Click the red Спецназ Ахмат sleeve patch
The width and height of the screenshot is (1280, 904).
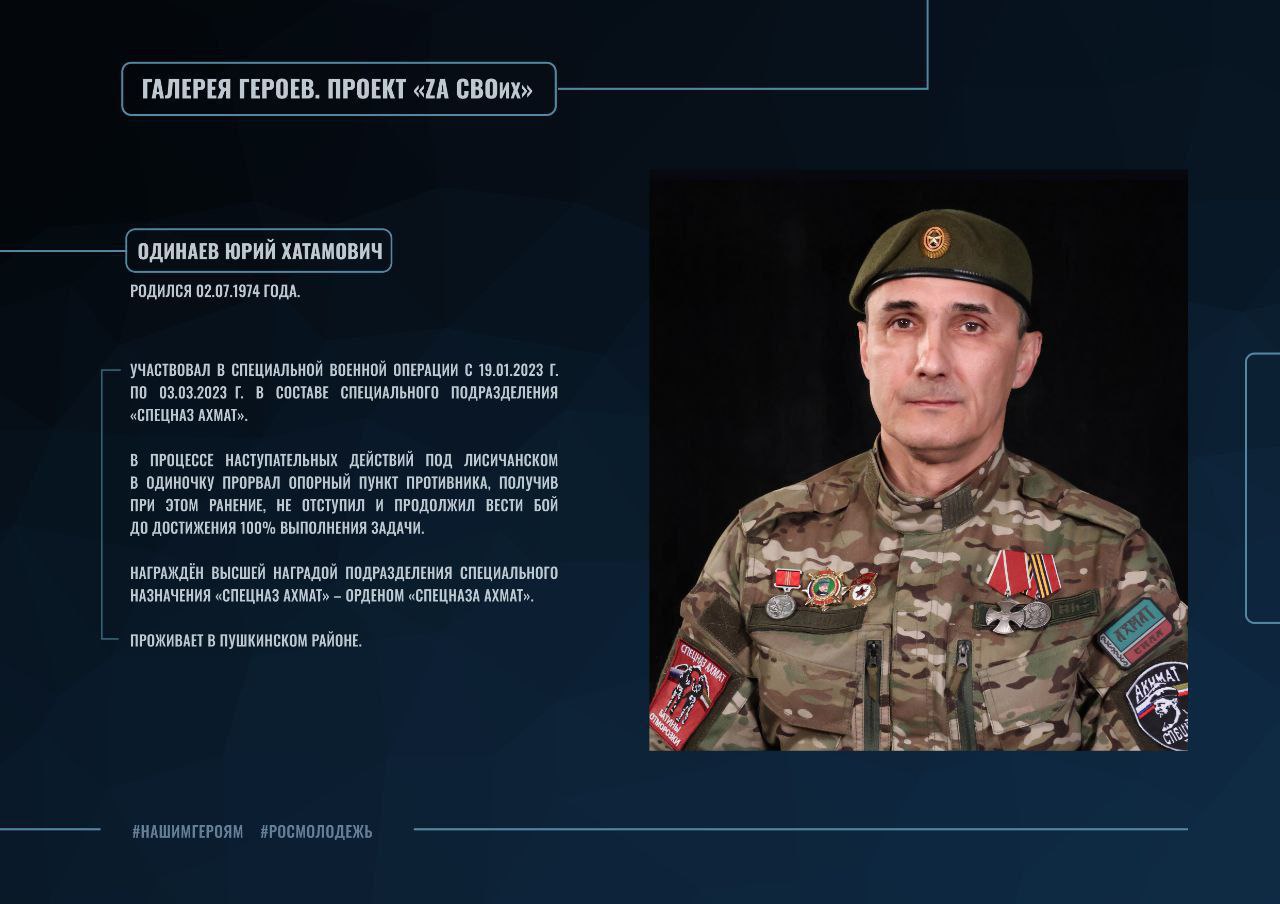(686, 690)
